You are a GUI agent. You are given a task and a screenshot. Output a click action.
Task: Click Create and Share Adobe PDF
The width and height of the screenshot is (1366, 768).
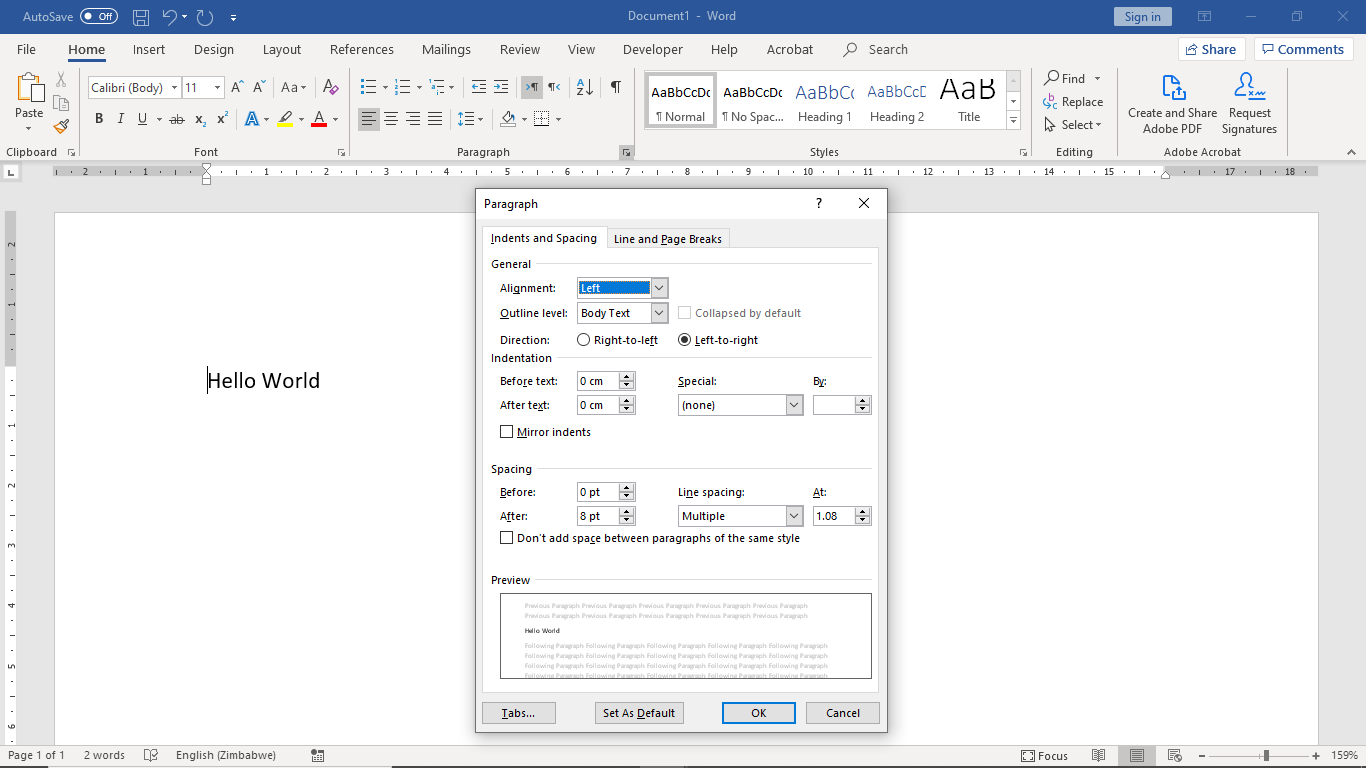click(1172, 104)
